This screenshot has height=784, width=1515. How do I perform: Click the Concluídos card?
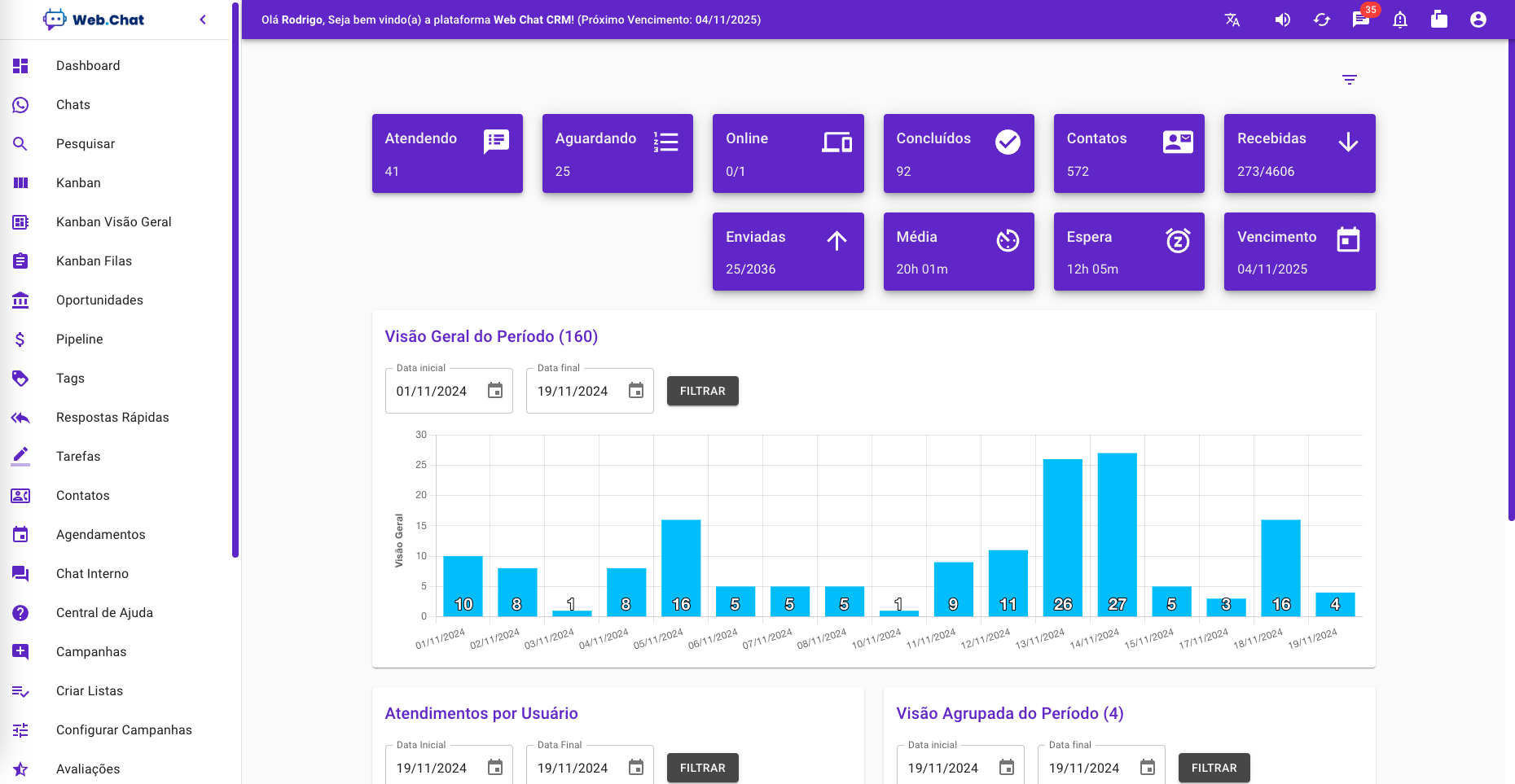pos(959,153)
